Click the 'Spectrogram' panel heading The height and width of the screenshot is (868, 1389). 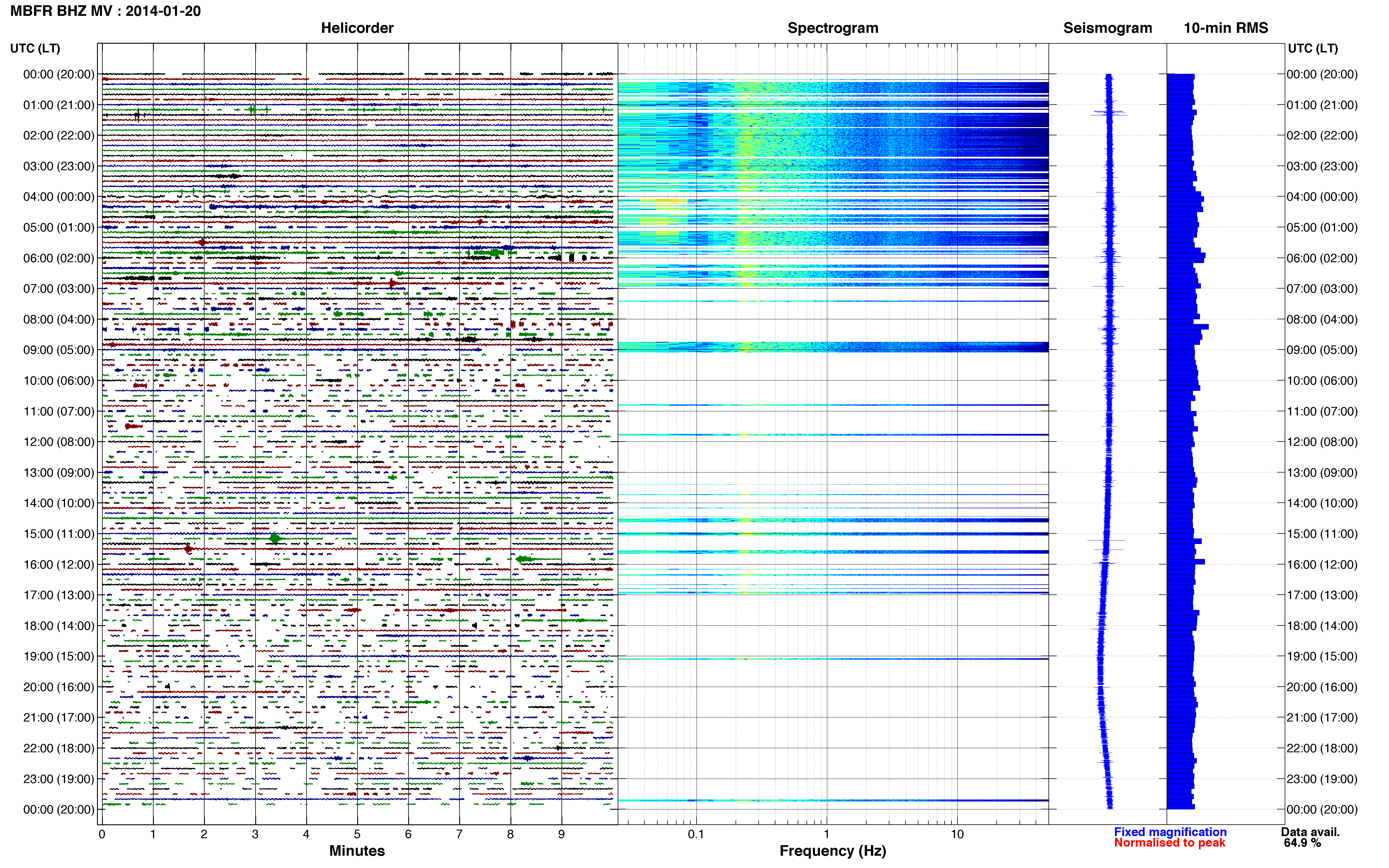(833, 28)
